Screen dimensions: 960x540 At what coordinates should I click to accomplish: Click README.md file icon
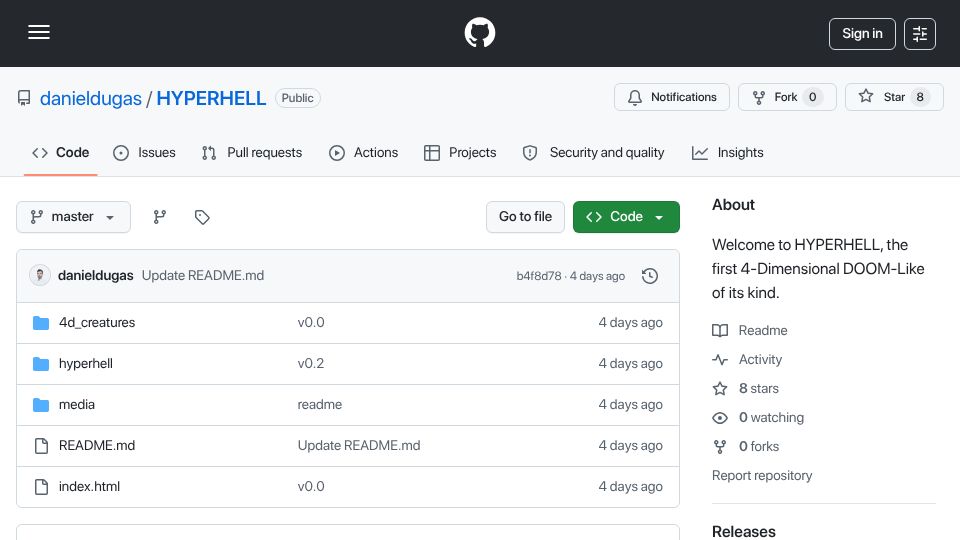coord(41,446)
